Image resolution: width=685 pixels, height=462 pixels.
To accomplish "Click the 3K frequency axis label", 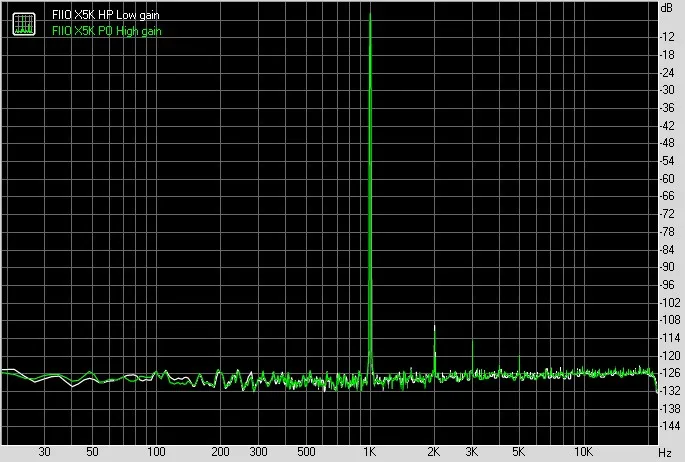I will (x=471, y=452).
